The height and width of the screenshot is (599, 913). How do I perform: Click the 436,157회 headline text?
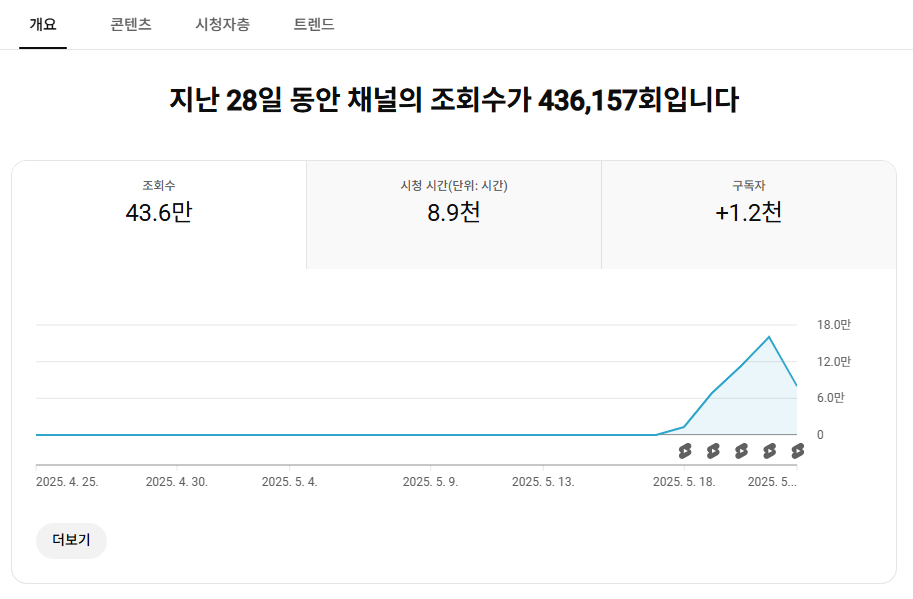click(x=600, y=100)
